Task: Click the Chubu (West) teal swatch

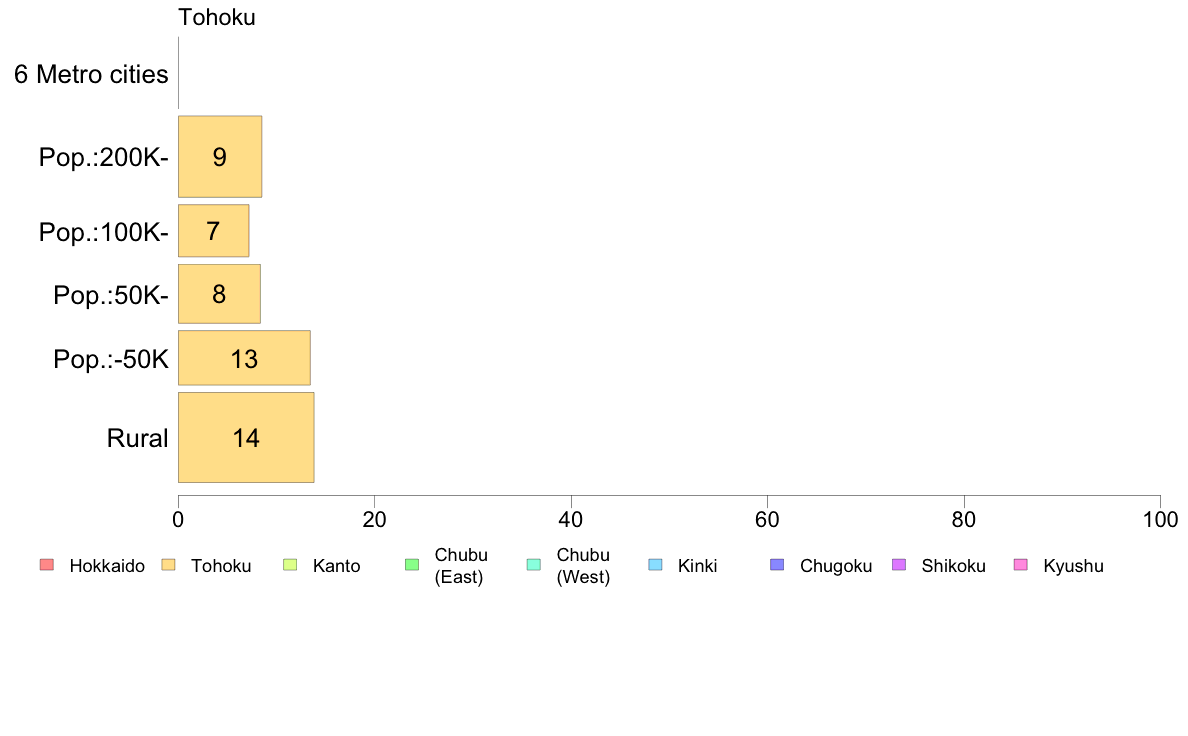Action: point(533,565)
